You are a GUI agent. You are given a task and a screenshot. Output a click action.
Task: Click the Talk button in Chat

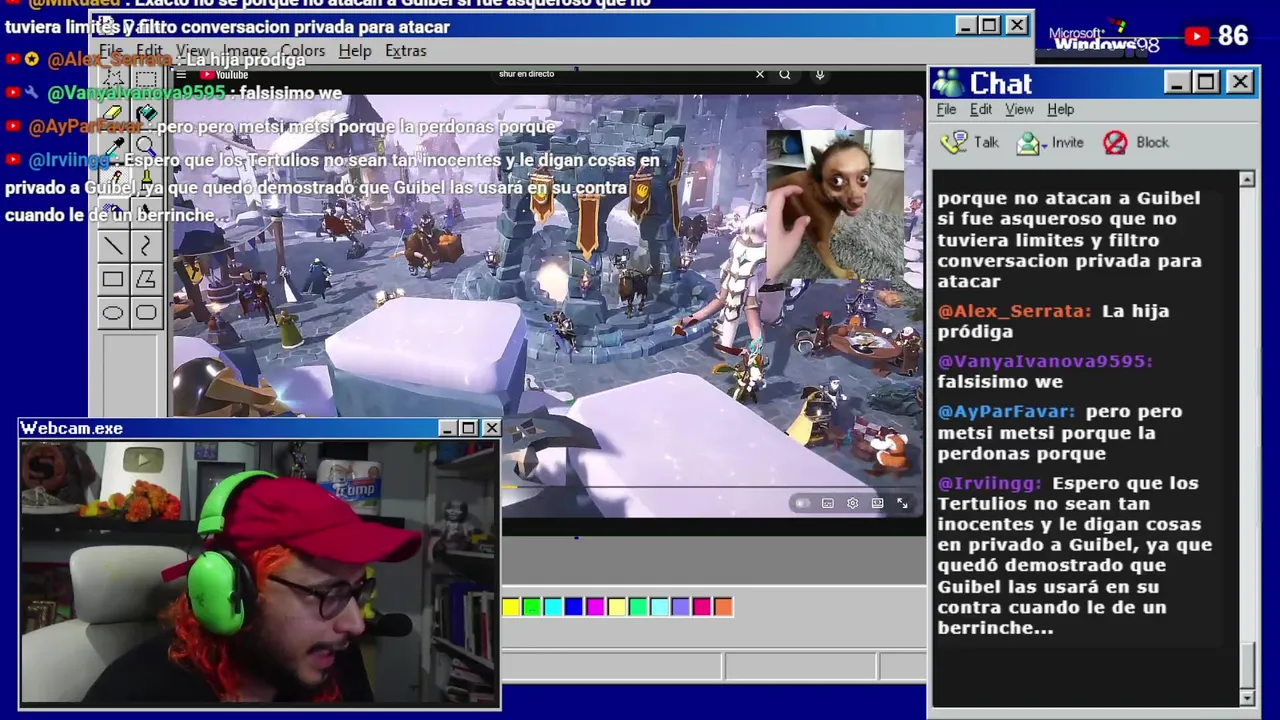970,142
